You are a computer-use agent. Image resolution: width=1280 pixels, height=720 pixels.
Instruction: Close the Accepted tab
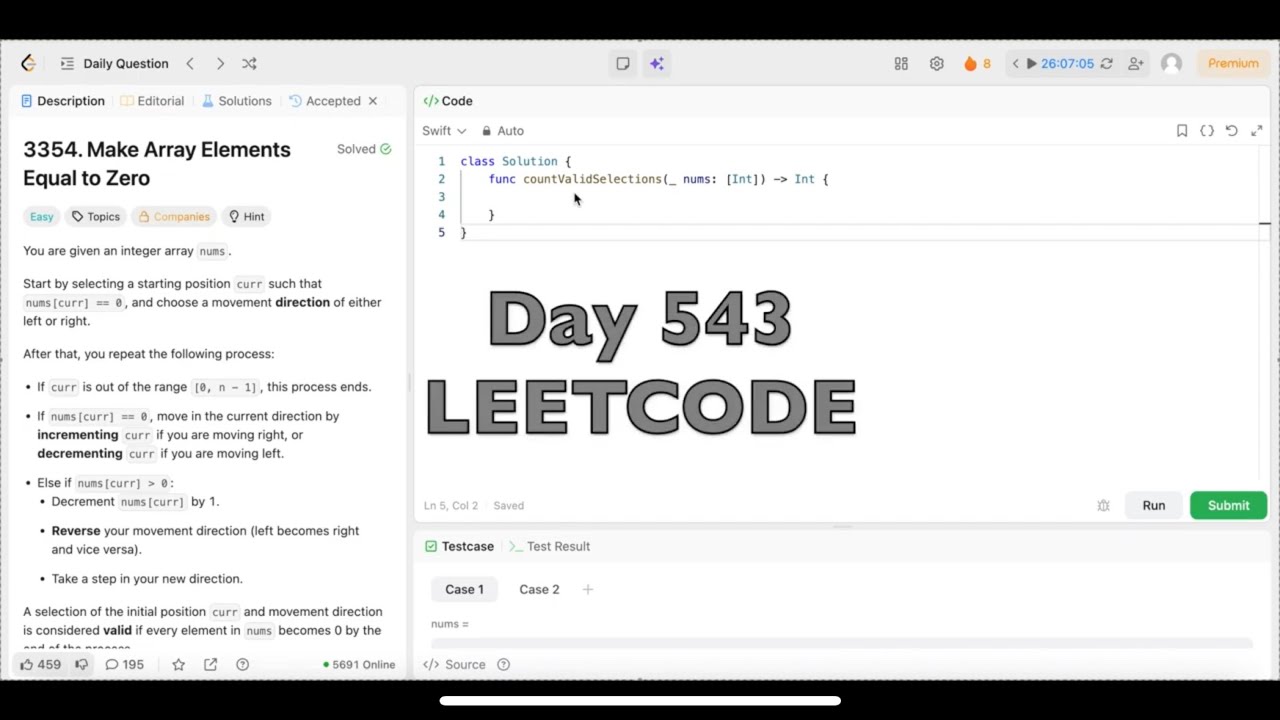click(373, 101)
